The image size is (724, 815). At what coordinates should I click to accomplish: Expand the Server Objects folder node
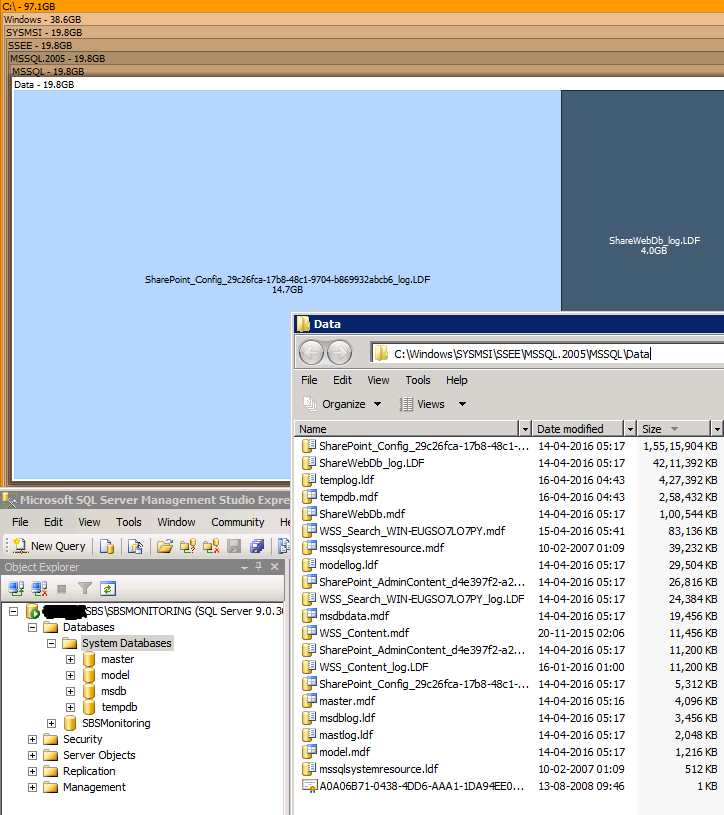[32, 755]
